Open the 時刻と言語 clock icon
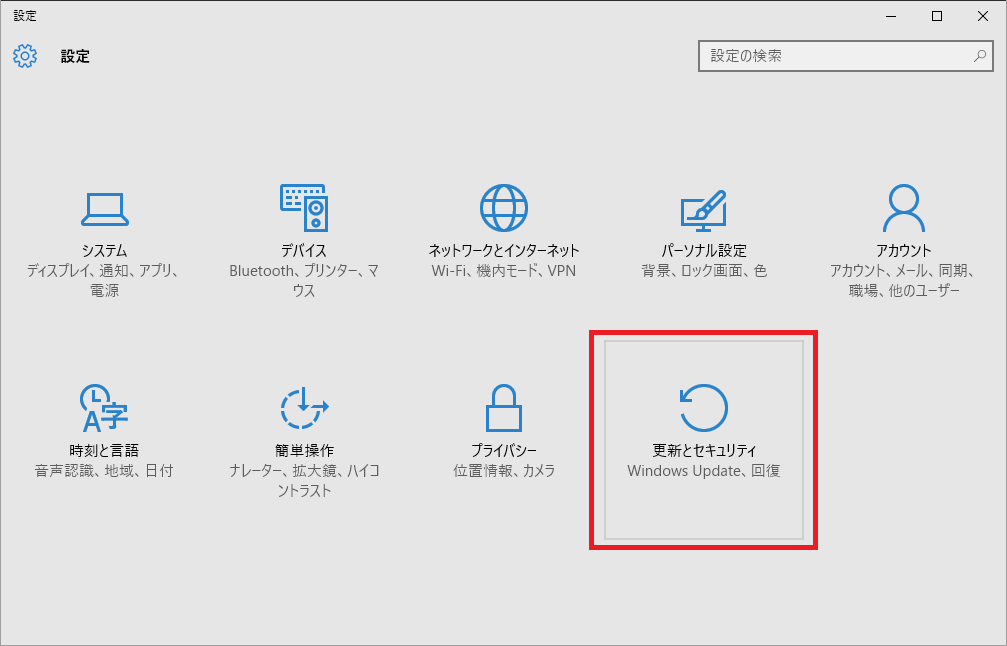The height and width of the screenshot is (646, 1007). (104, 407)
